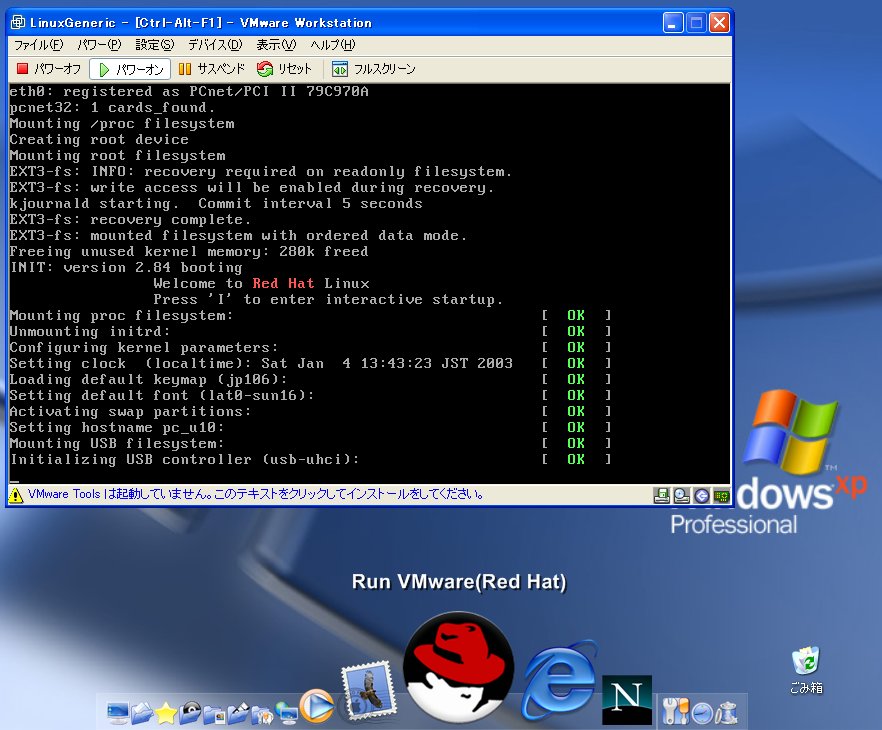This screenshot has width=882, height=730.
Task: Click the CD-ROM drive status icon
Action: tap(681, 495)
